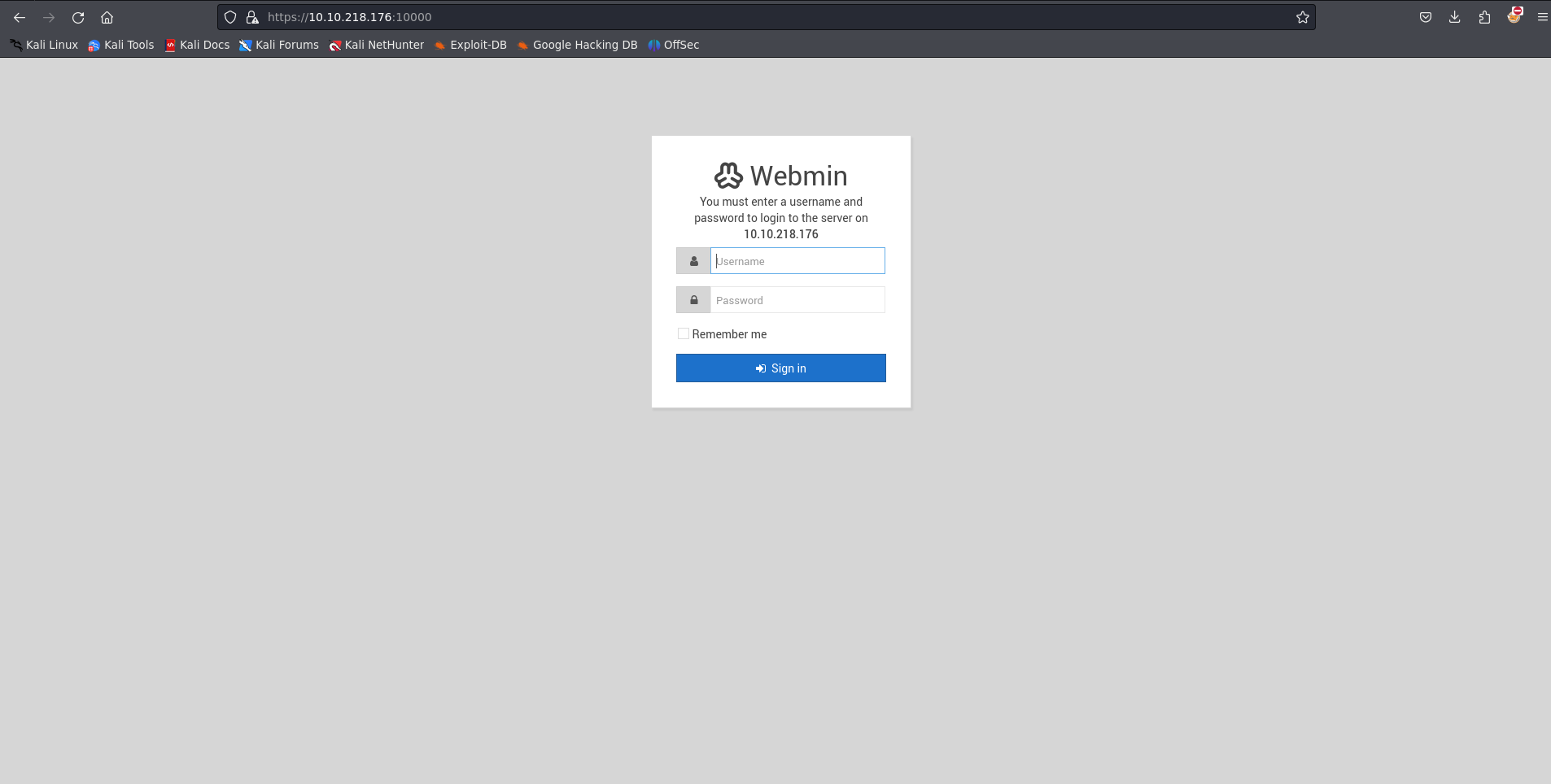
Task: Reload the current page
Action: pos(78,17)
